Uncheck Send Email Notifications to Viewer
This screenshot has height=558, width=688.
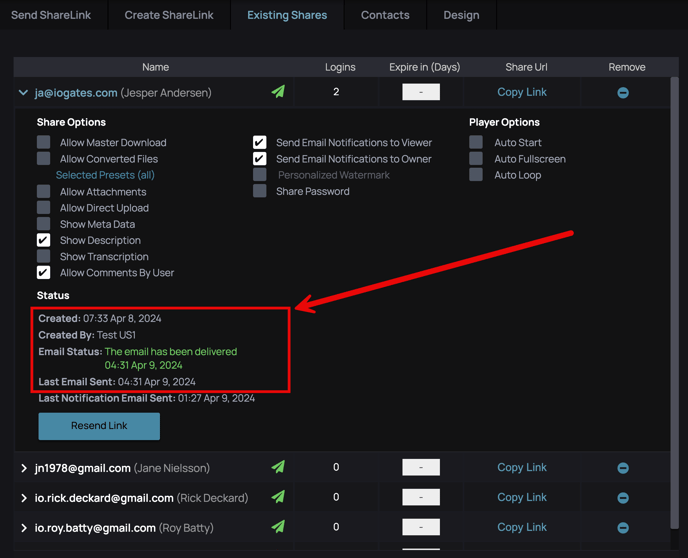coord(260,142)
